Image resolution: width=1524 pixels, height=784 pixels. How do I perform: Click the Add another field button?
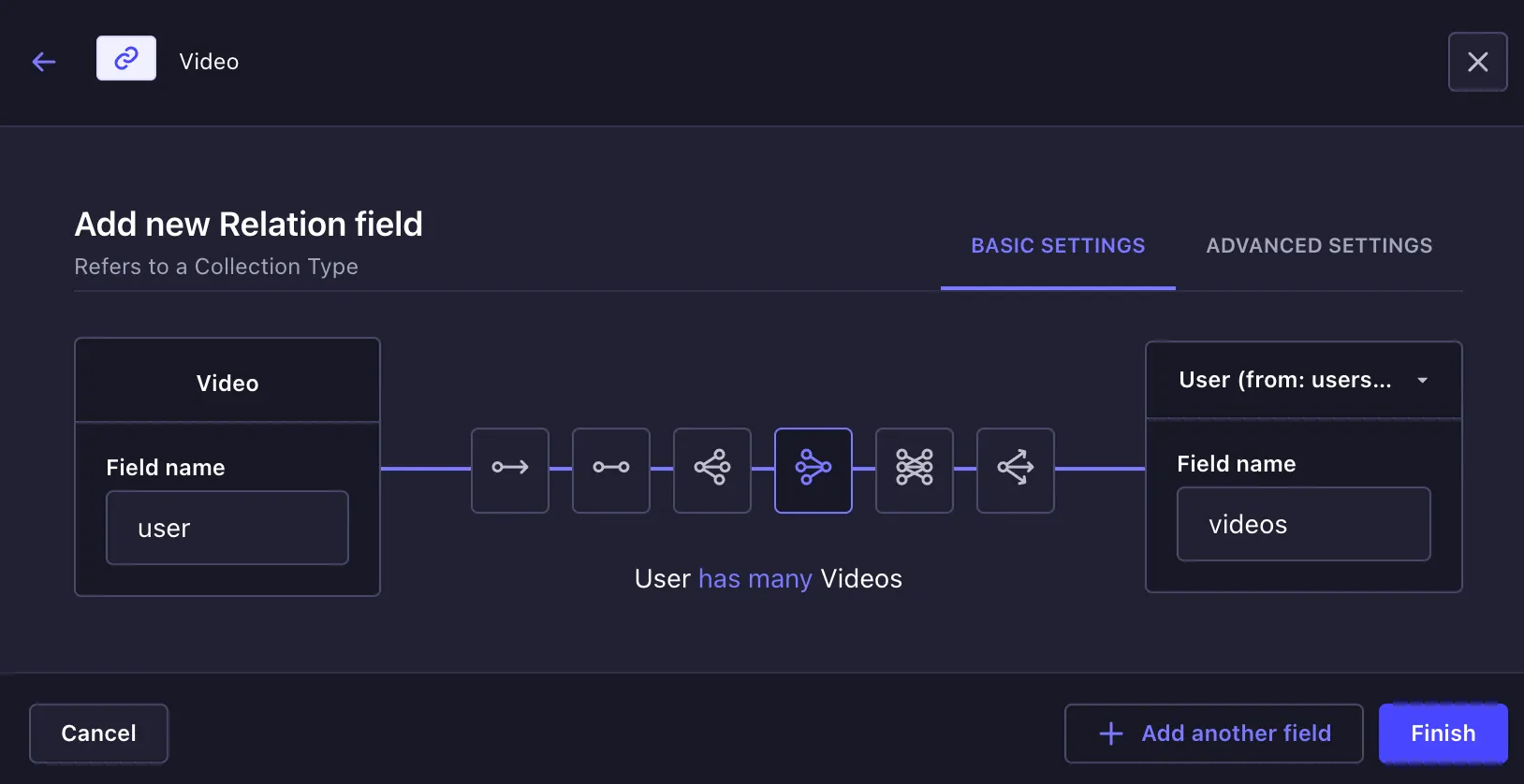(1214, 733)
